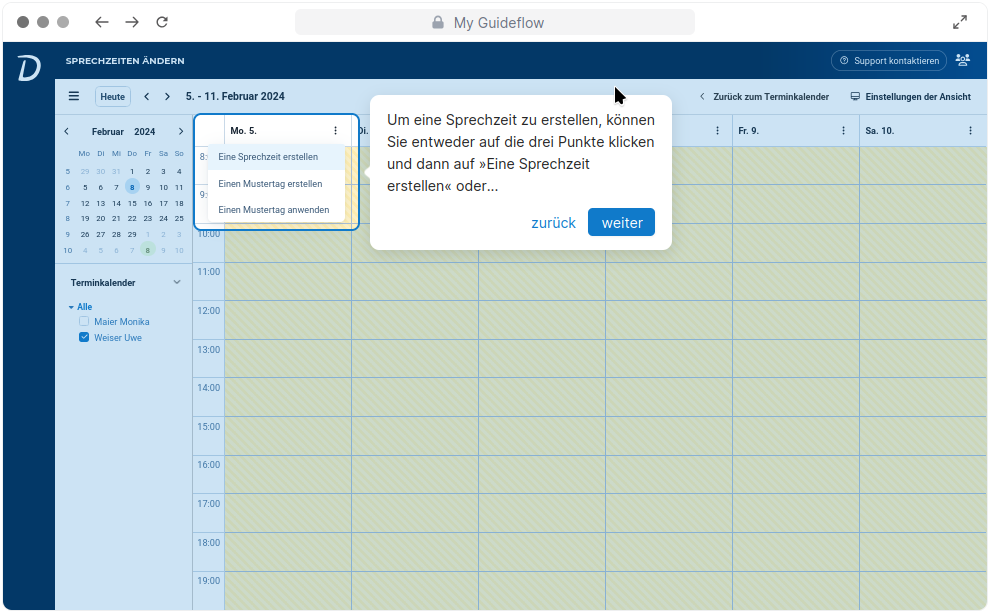
Task: Click the D logo in sidebar
Action: 29,68
